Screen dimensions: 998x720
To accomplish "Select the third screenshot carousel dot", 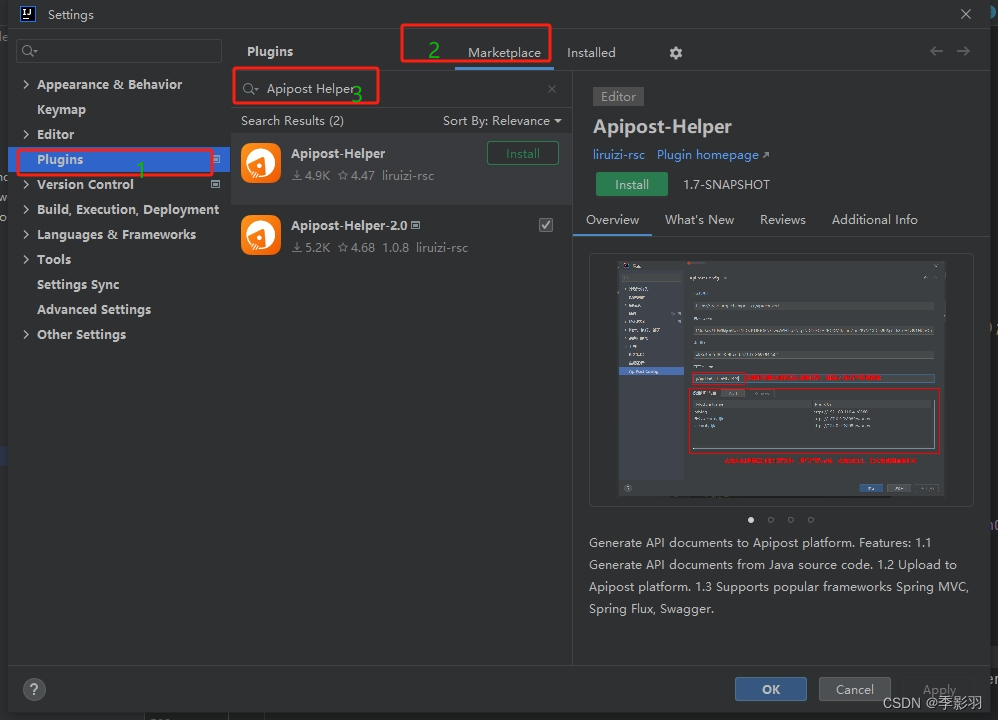I will (x=791, y=520).
